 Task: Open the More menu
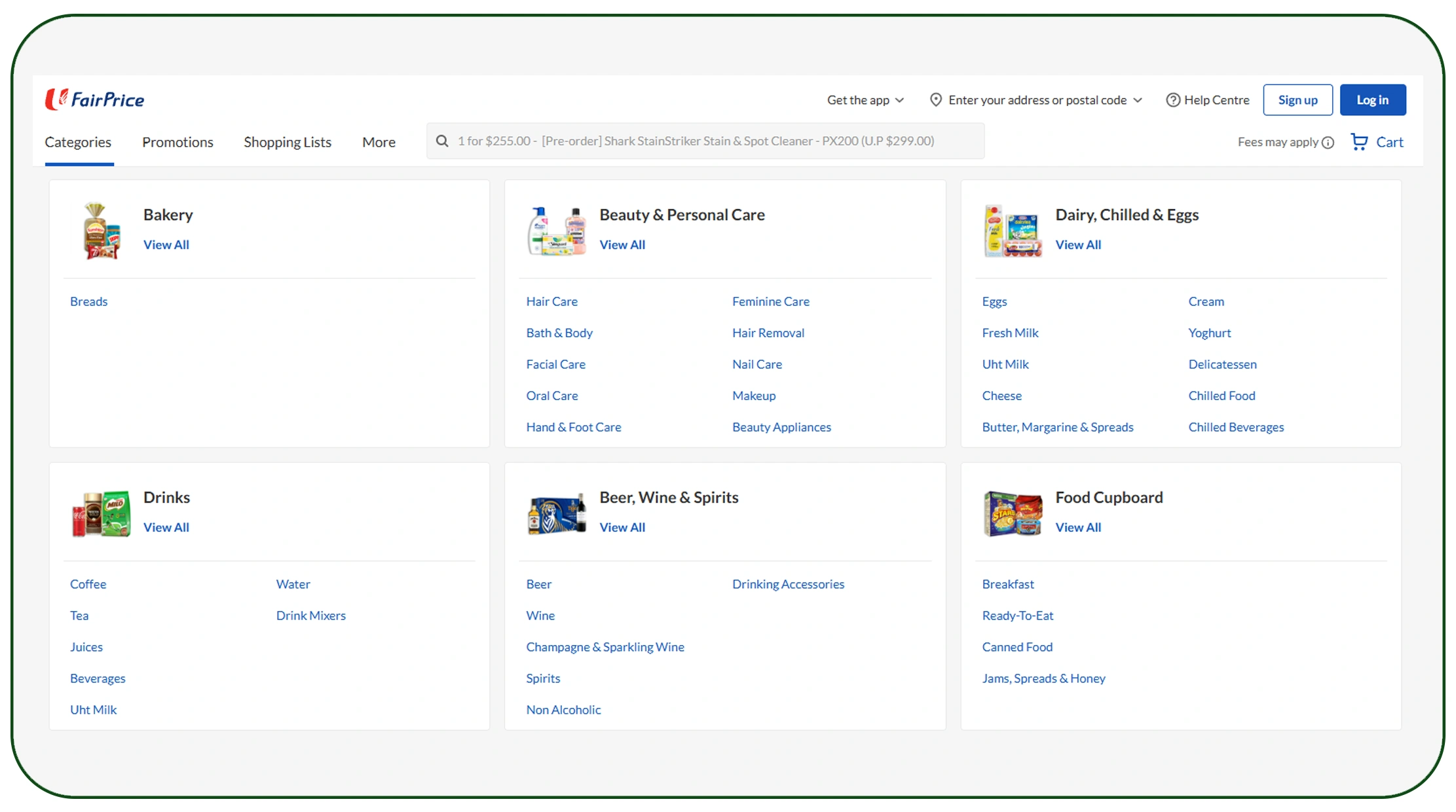[x=379, y=142]
